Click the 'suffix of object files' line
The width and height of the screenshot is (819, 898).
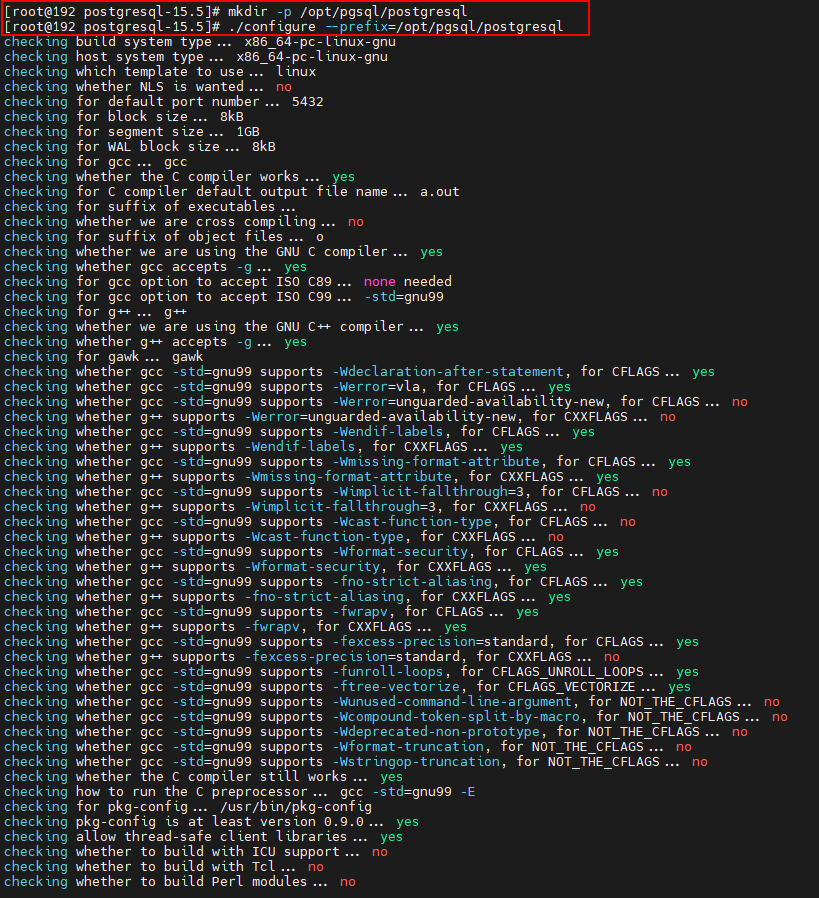click(x=164, y=237)
